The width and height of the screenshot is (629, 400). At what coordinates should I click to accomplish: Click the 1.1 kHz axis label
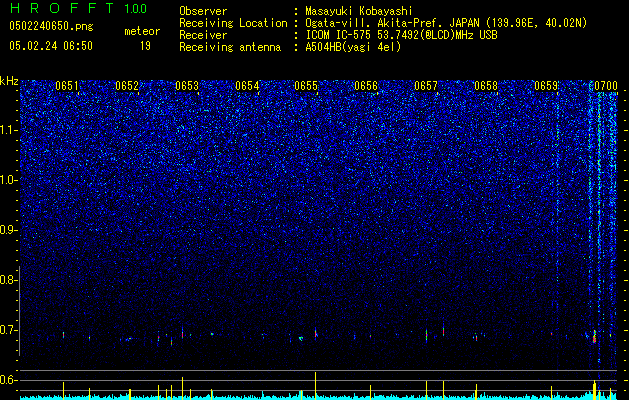coord(8,130)
